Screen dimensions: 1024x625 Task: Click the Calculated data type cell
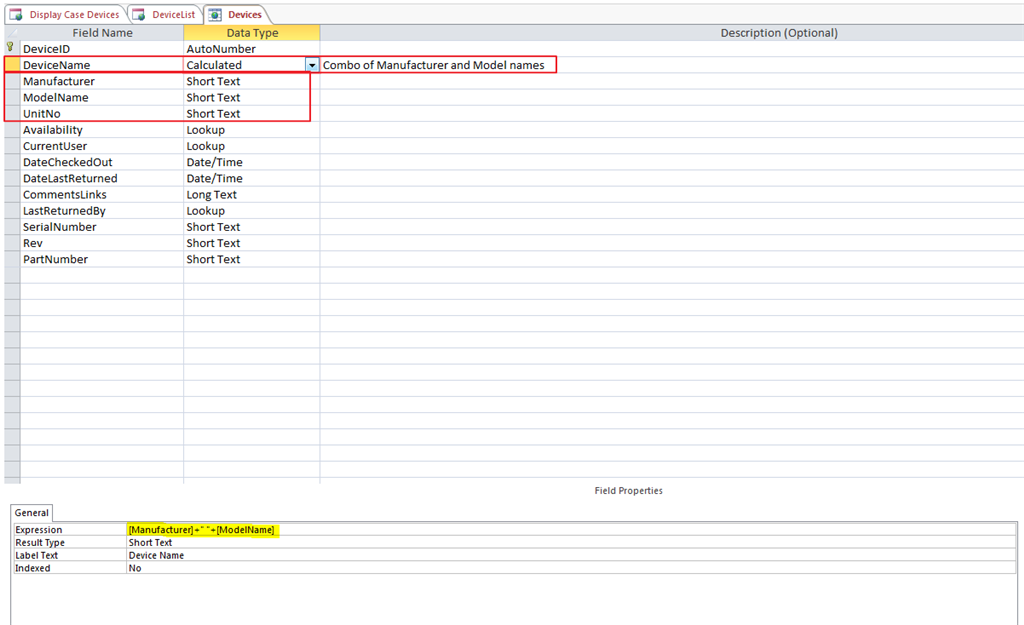tap(244, 65)
